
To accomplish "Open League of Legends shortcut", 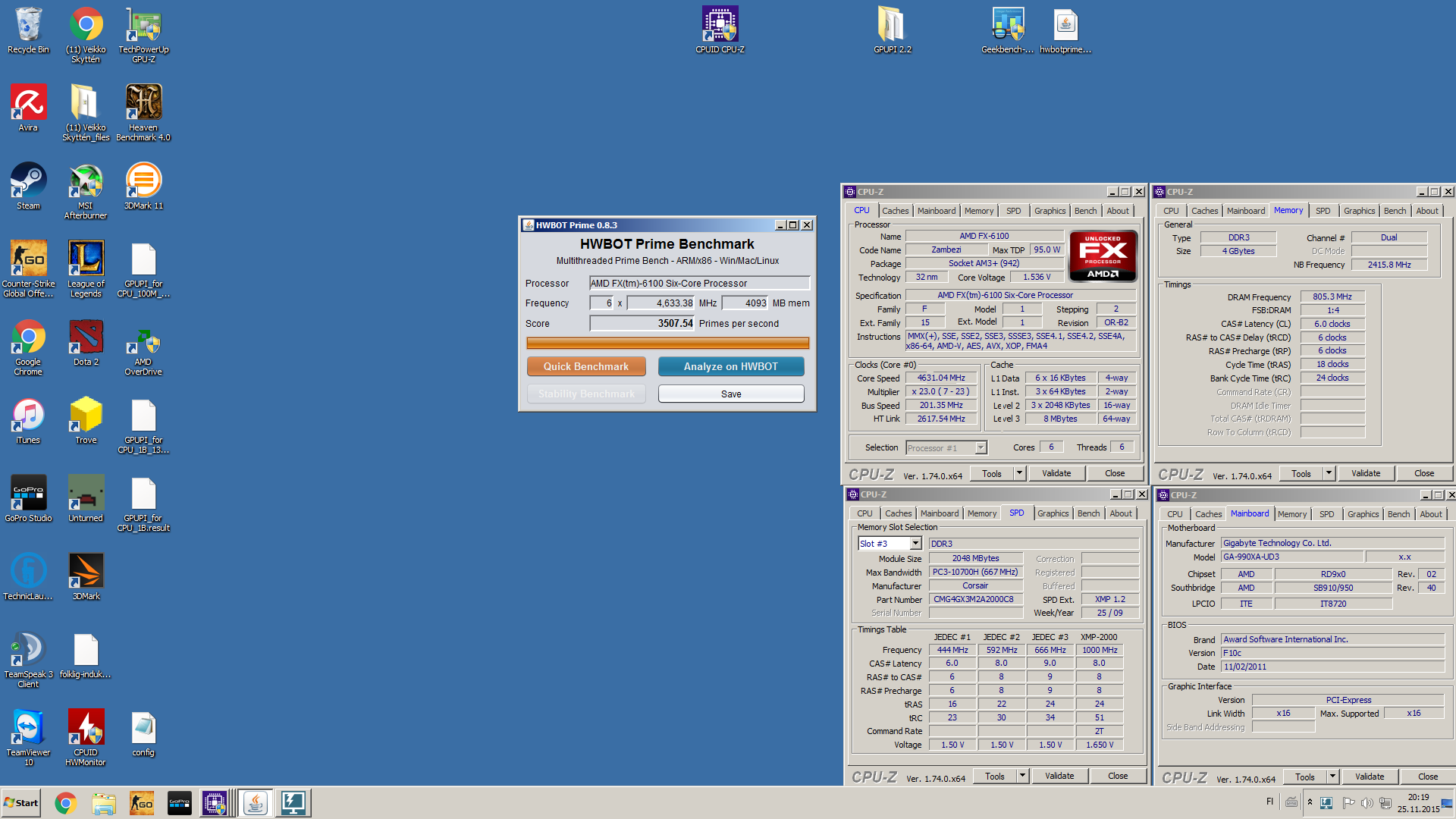I will (x=86, y=270).
